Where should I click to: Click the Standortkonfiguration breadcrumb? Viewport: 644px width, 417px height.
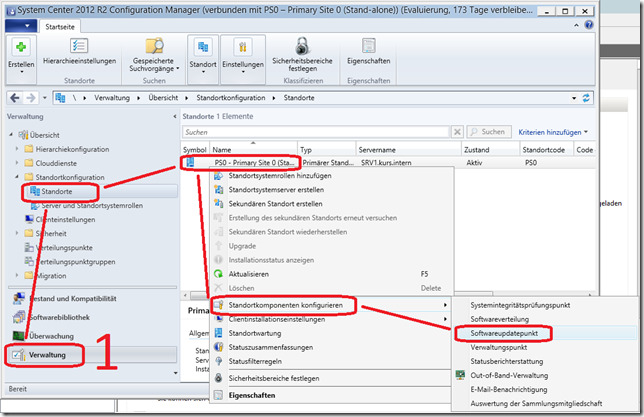(230, 98)
